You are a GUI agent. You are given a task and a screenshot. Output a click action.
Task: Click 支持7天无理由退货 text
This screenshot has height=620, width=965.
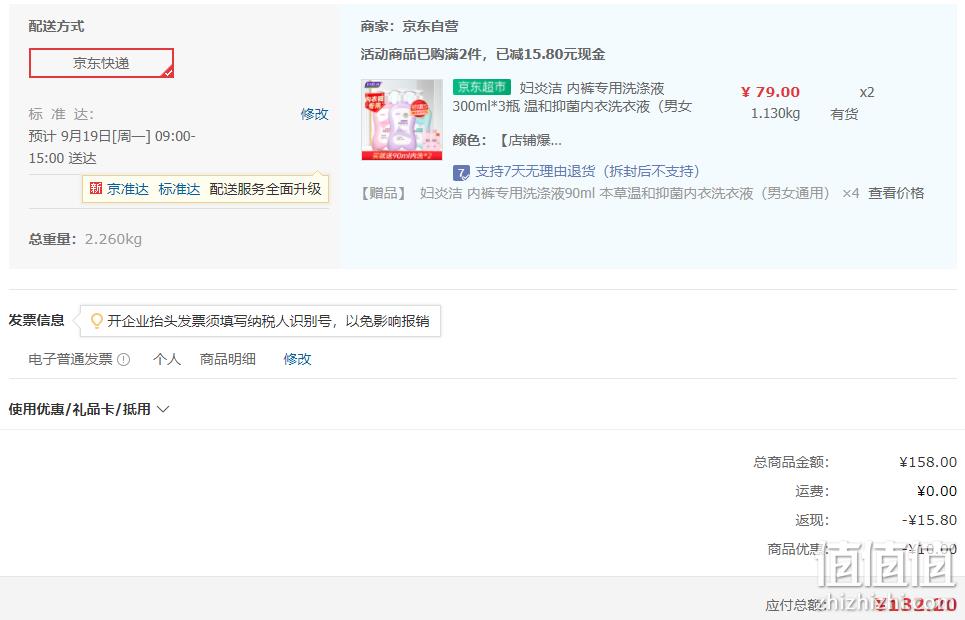tap(587, 171)
